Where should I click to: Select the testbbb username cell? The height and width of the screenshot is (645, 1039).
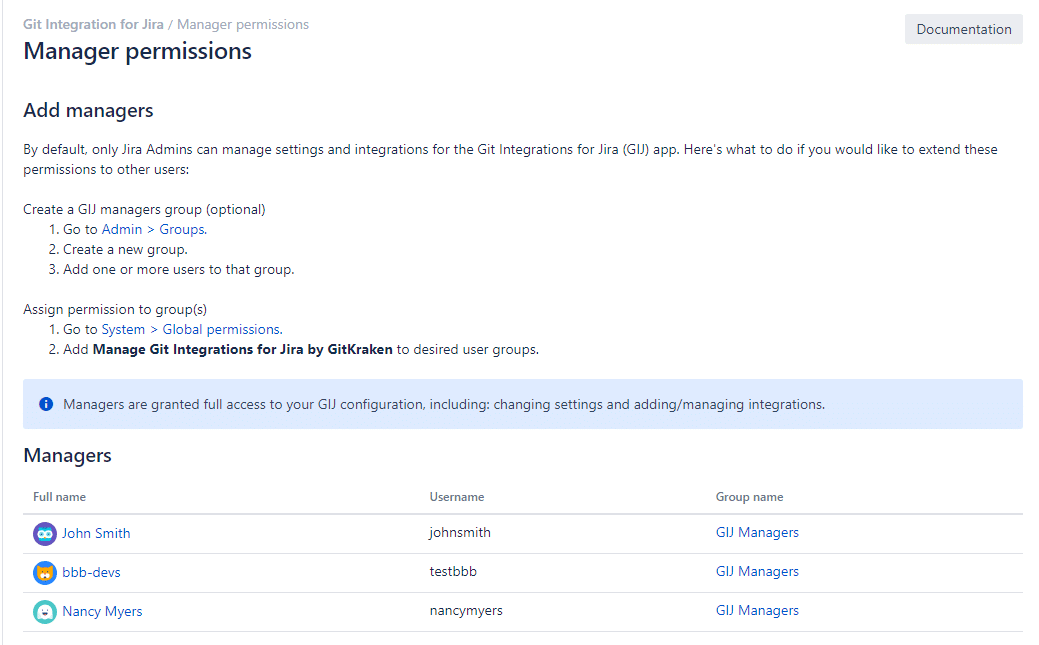point(453,571)
